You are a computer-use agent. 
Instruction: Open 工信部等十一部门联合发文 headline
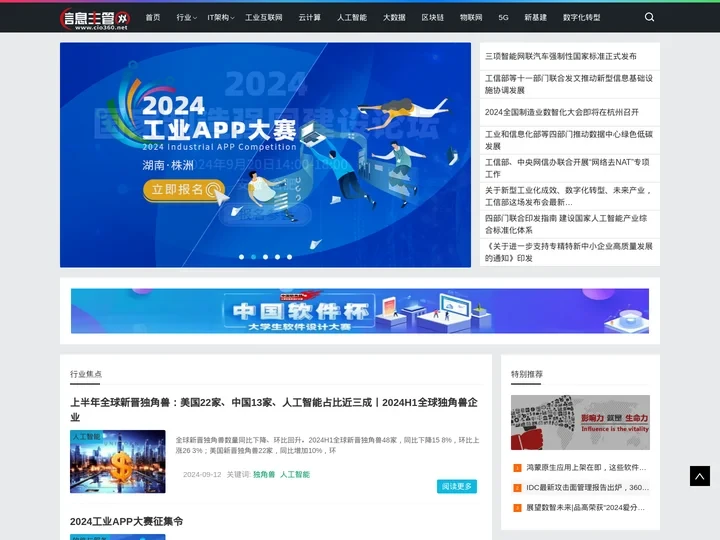(569, 84)
